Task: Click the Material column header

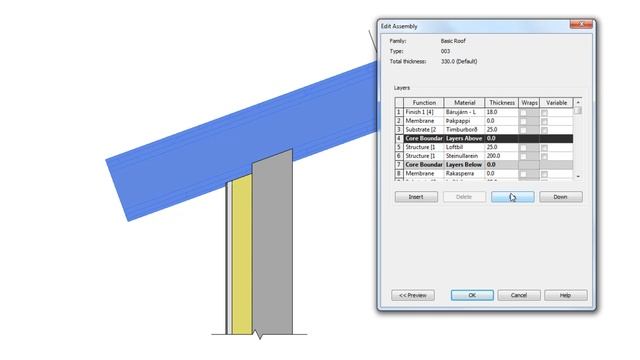Action: (464, 102)
